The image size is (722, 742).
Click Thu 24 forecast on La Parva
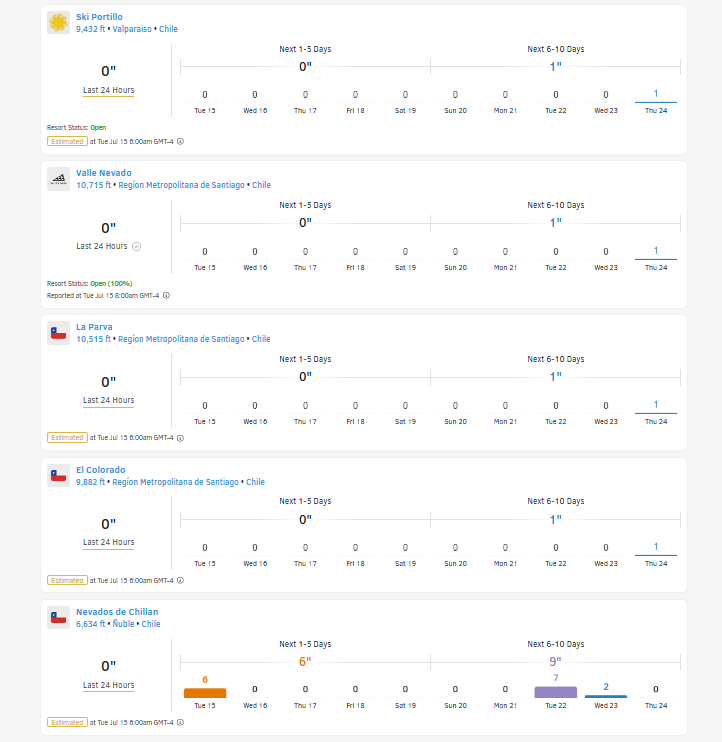(x=656, y=413)
